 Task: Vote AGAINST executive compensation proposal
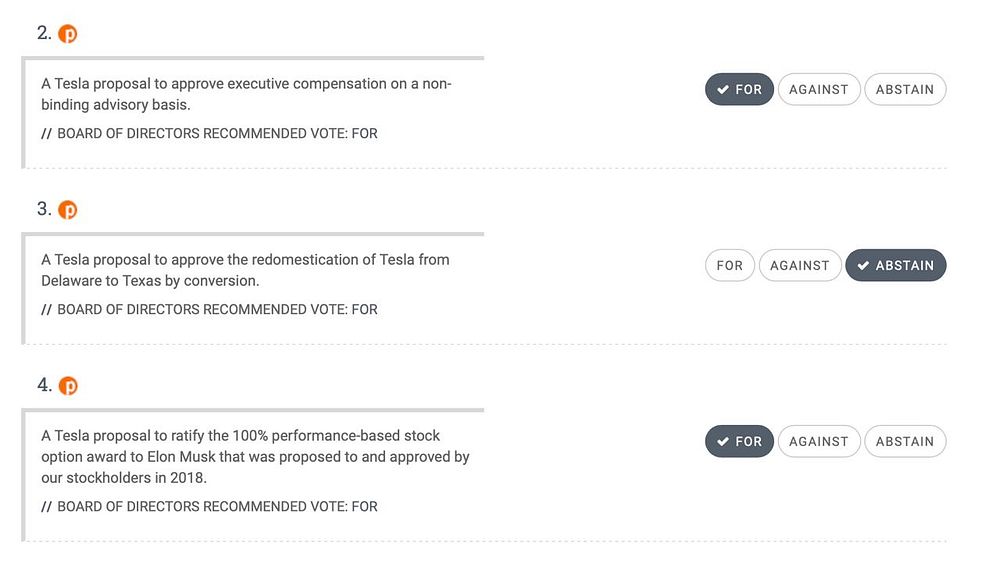click(818, 89)
